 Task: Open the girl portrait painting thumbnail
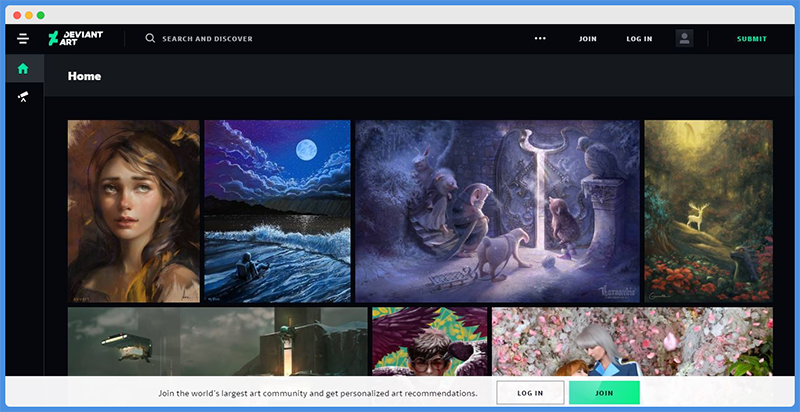tap(134, 211)
